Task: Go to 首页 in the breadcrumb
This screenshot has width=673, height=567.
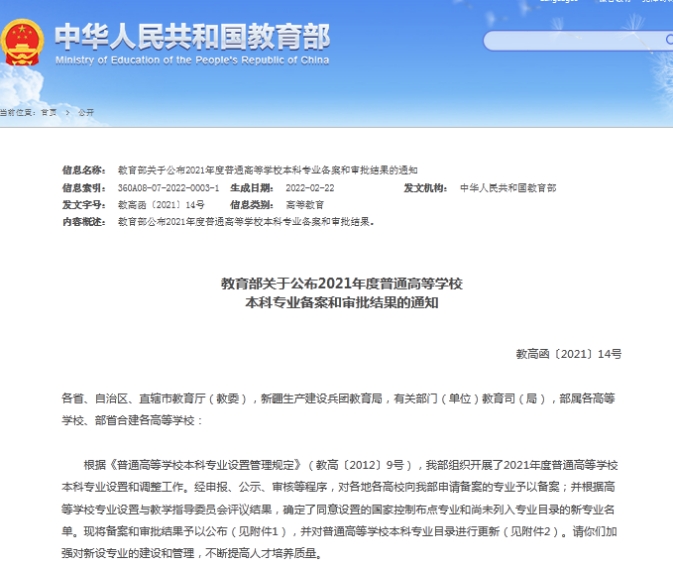Action: click(x=48, y=113)
